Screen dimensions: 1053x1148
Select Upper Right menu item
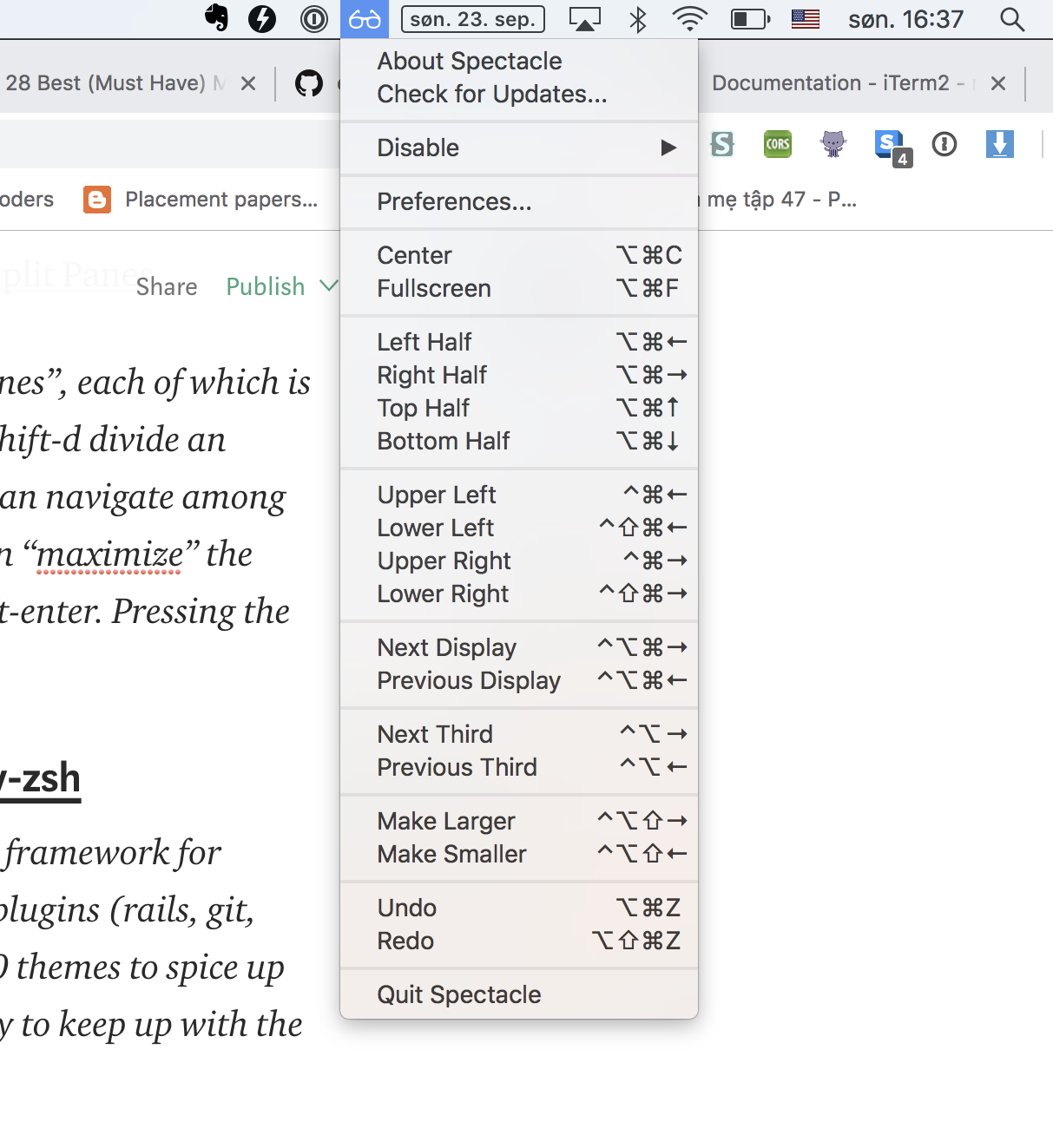pyautogui.click(x=519, y=561)
